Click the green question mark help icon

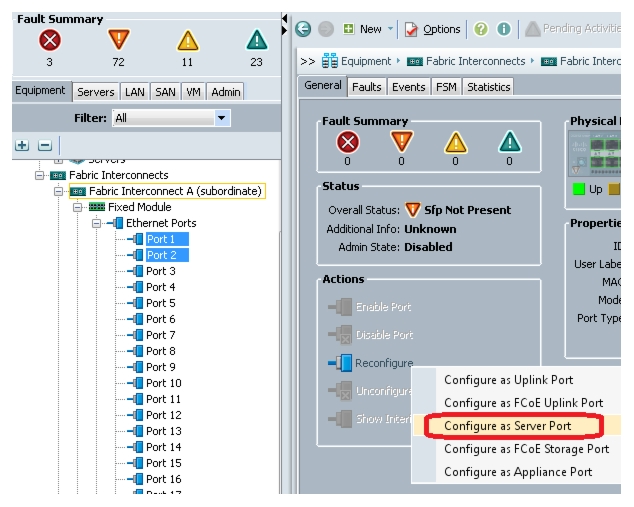[x=481, y=29]
